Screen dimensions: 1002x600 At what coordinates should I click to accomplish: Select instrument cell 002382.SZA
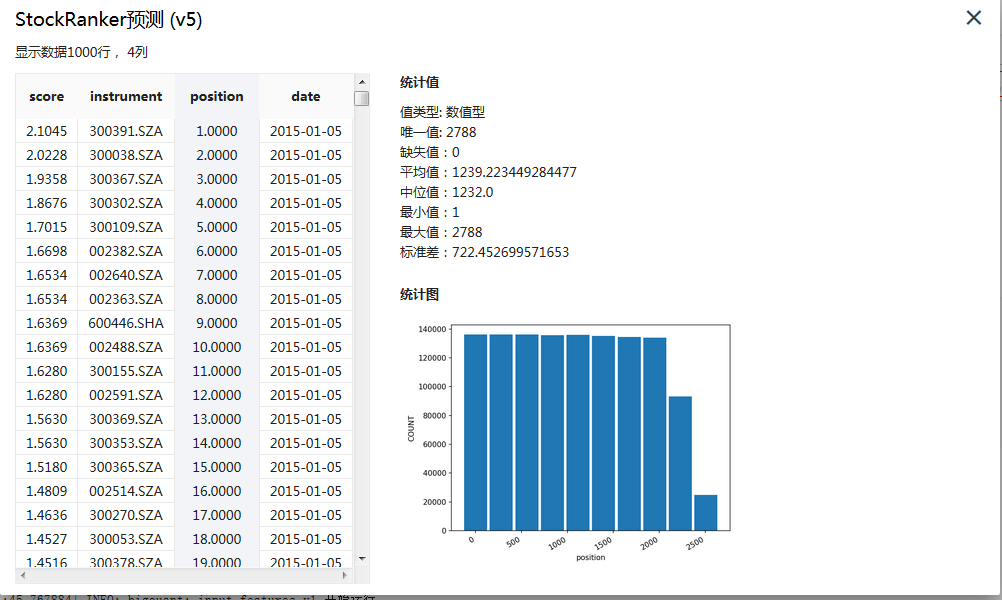(x=126, y=251)
